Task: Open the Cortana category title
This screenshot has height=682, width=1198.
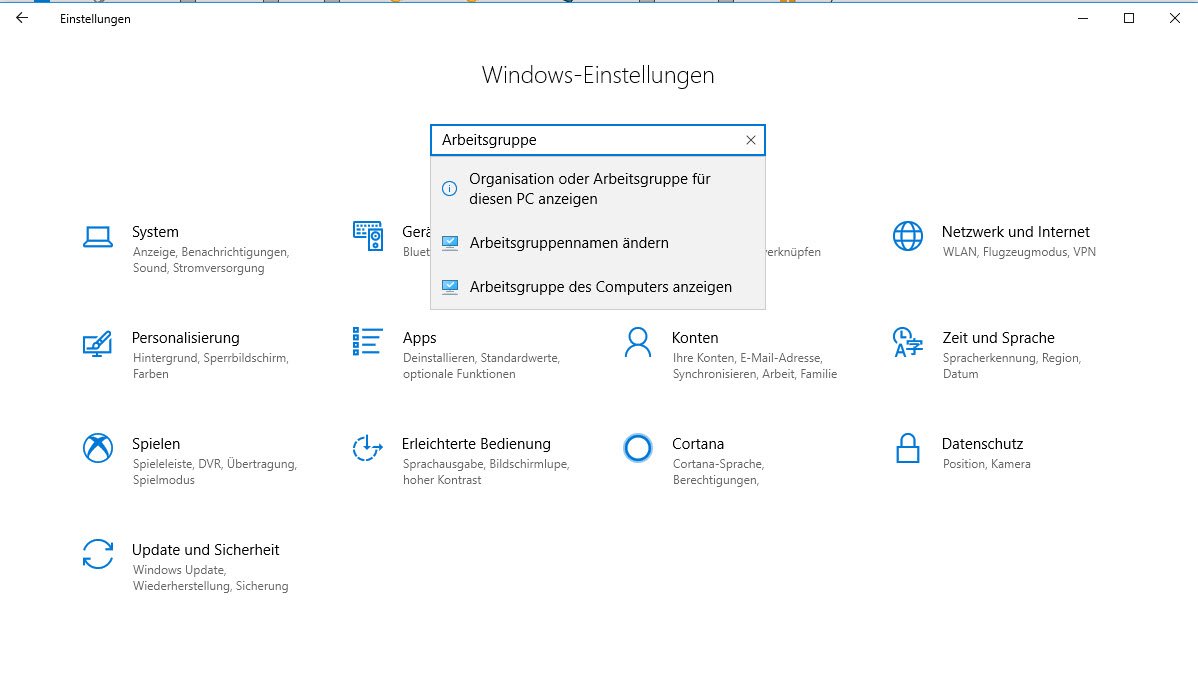Action: point(698,444)
